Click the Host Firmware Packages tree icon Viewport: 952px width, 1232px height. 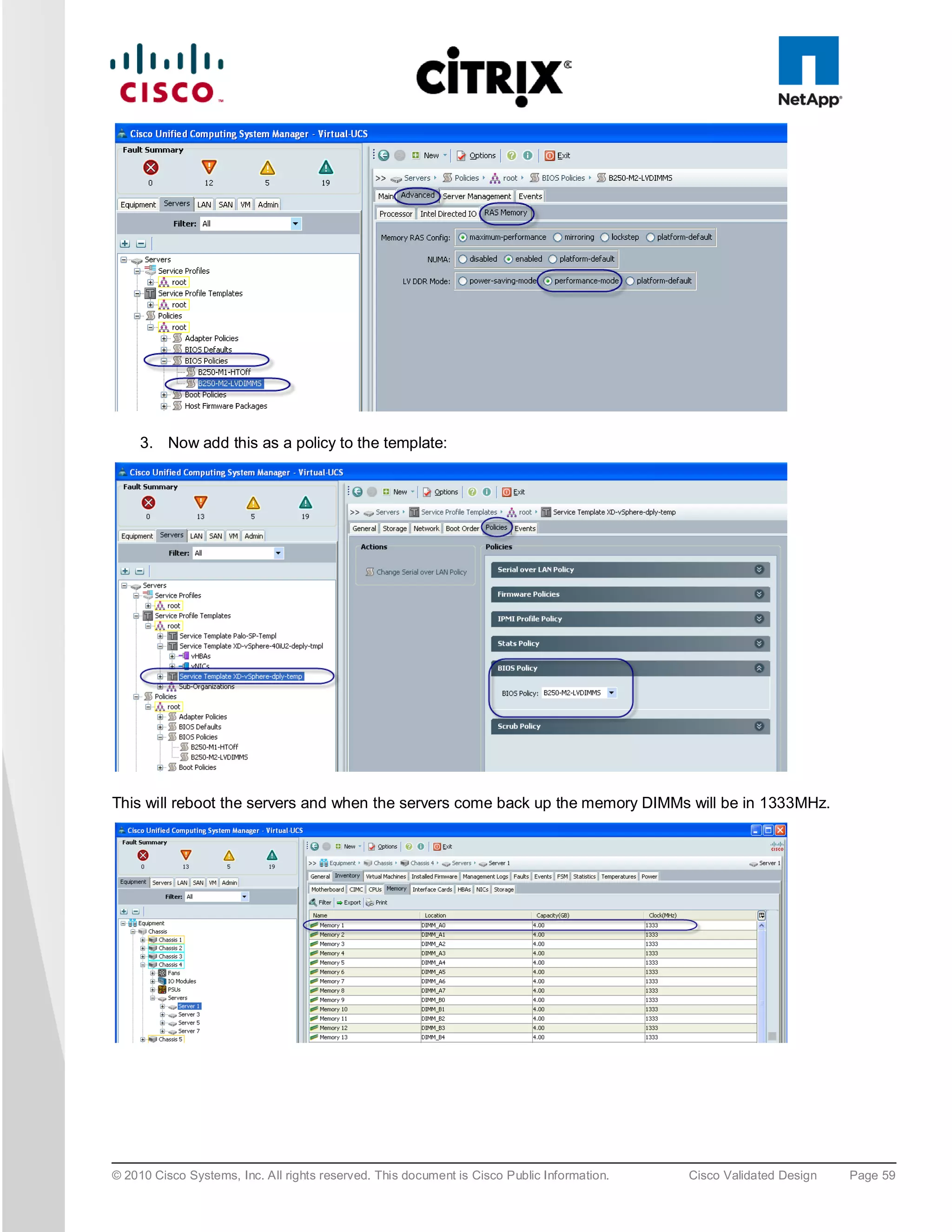click(x=178, y=406)
